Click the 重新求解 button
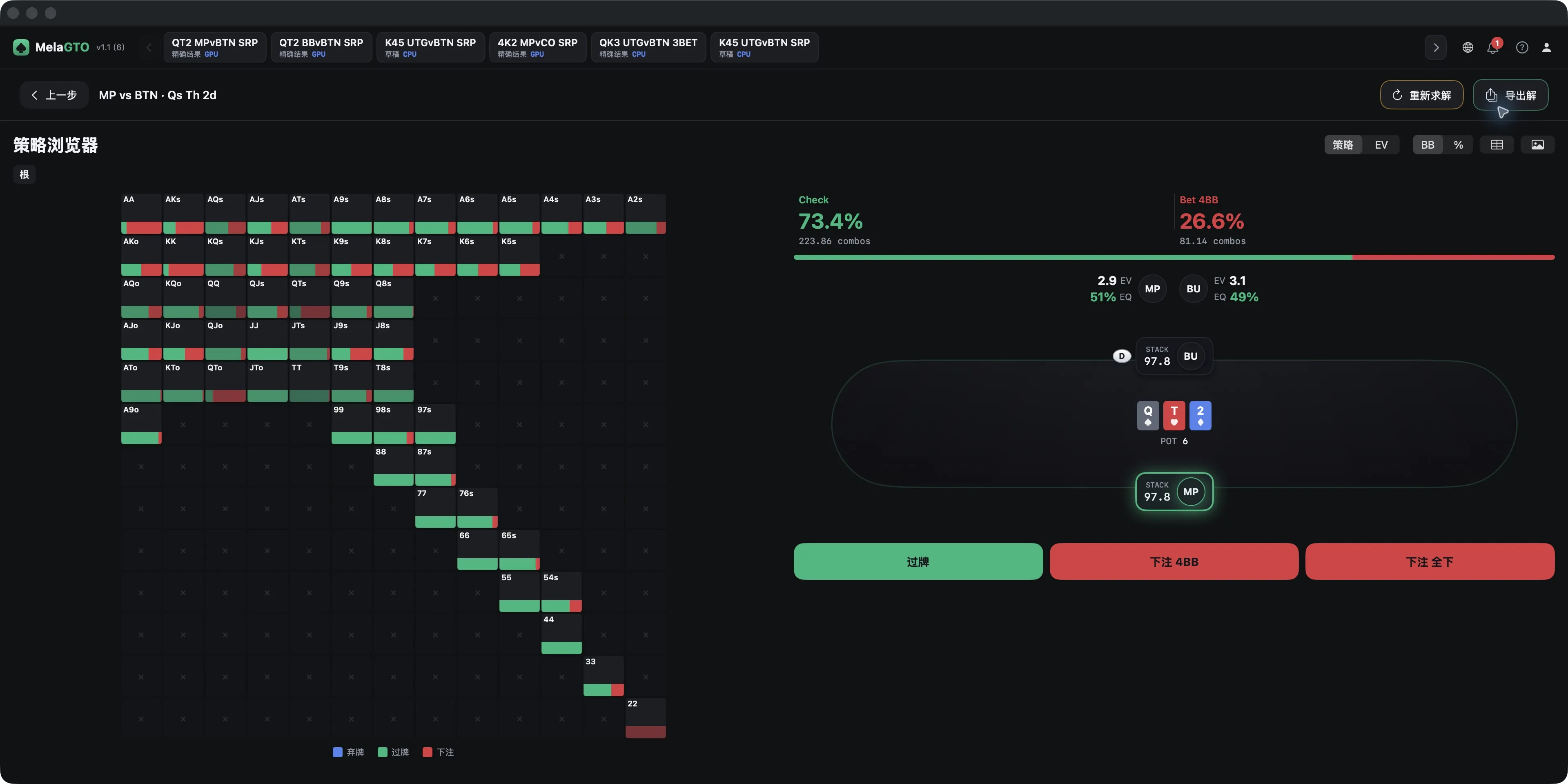The width and height of the screenshot is (1568, 784). coord(1421,95)
